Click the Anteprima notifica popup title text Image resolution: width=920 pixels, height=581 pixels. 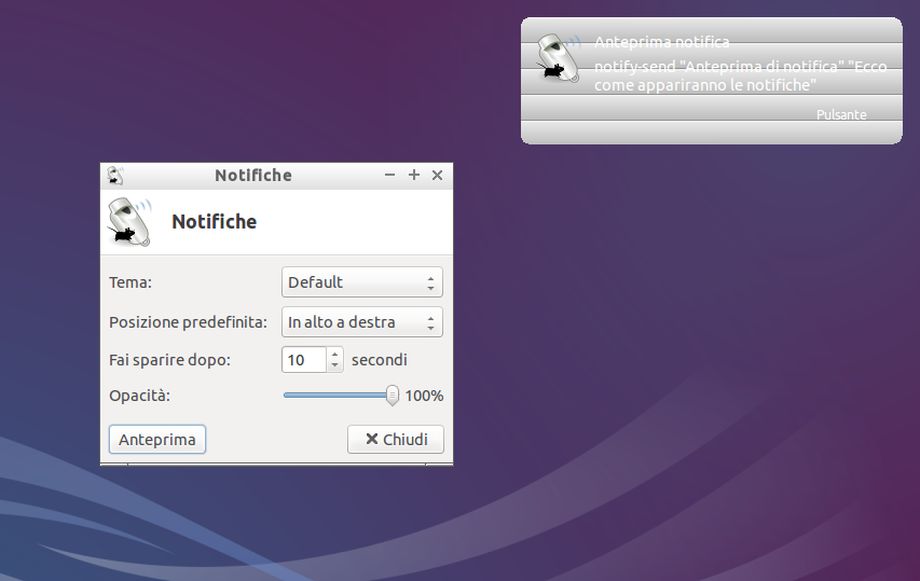659,42
